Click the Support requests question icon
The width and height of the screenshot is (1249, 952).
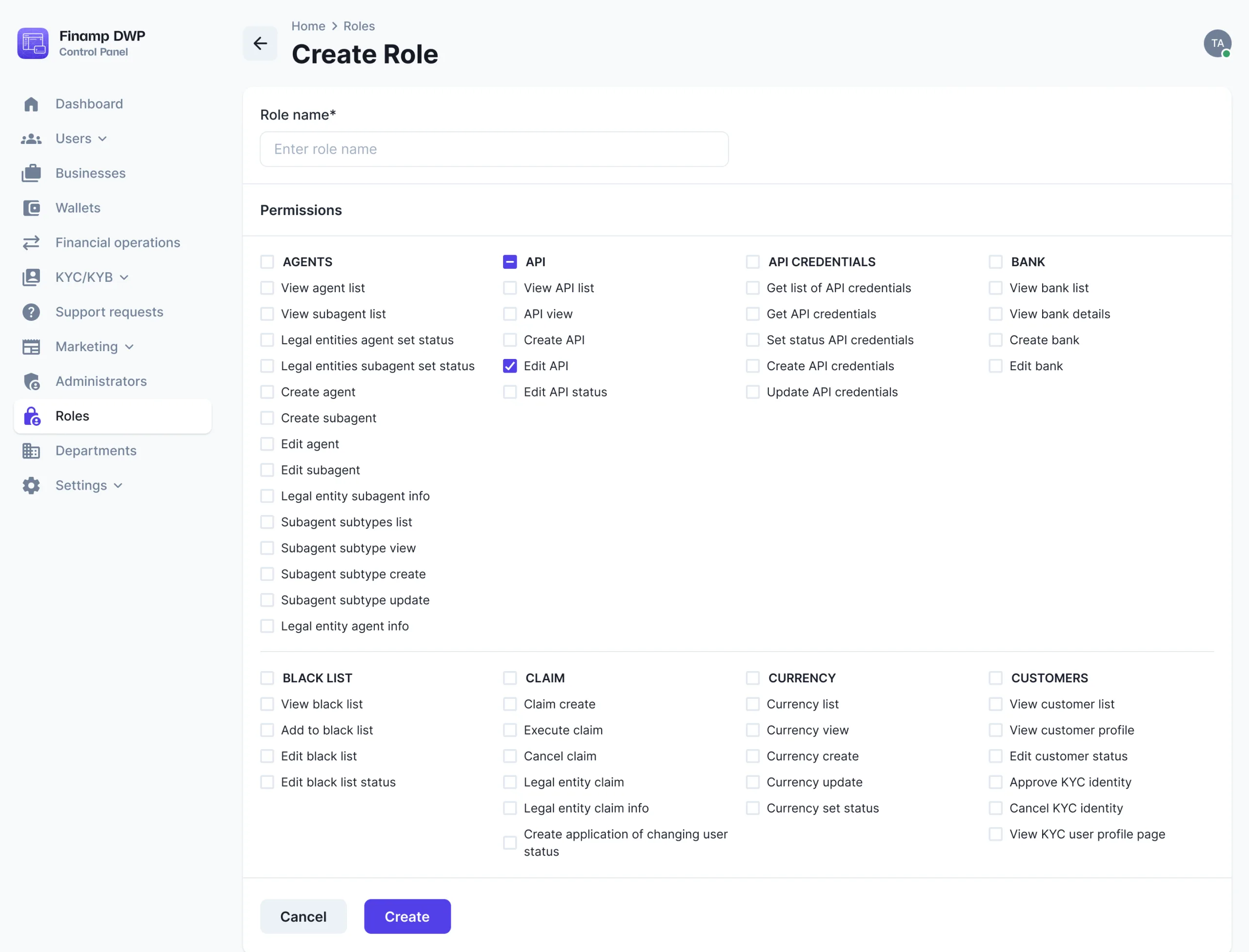31,312
